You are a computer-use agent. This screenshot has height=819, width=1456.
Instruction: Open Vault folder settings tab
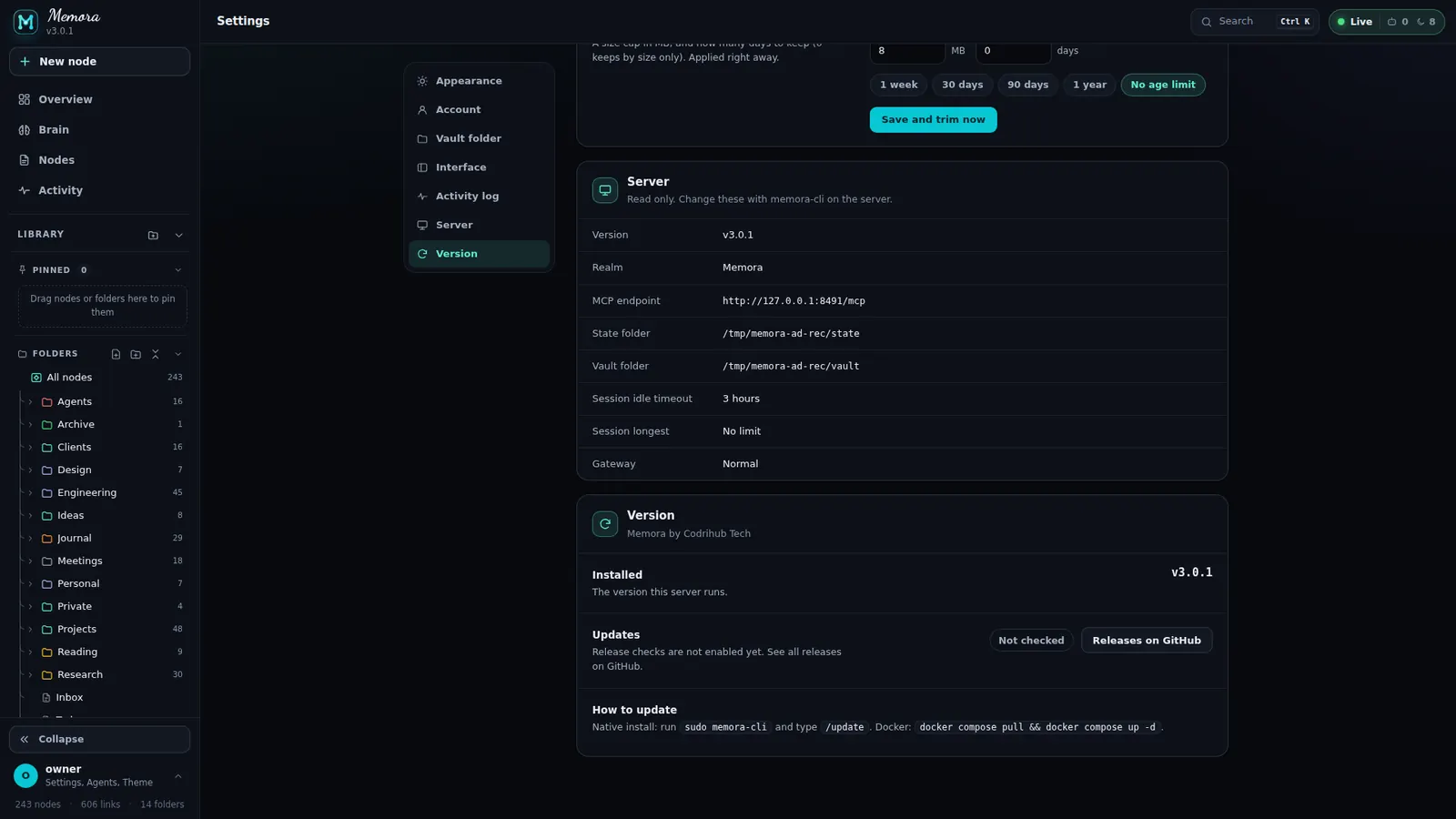pyautogui.click(x=479, y=138)
